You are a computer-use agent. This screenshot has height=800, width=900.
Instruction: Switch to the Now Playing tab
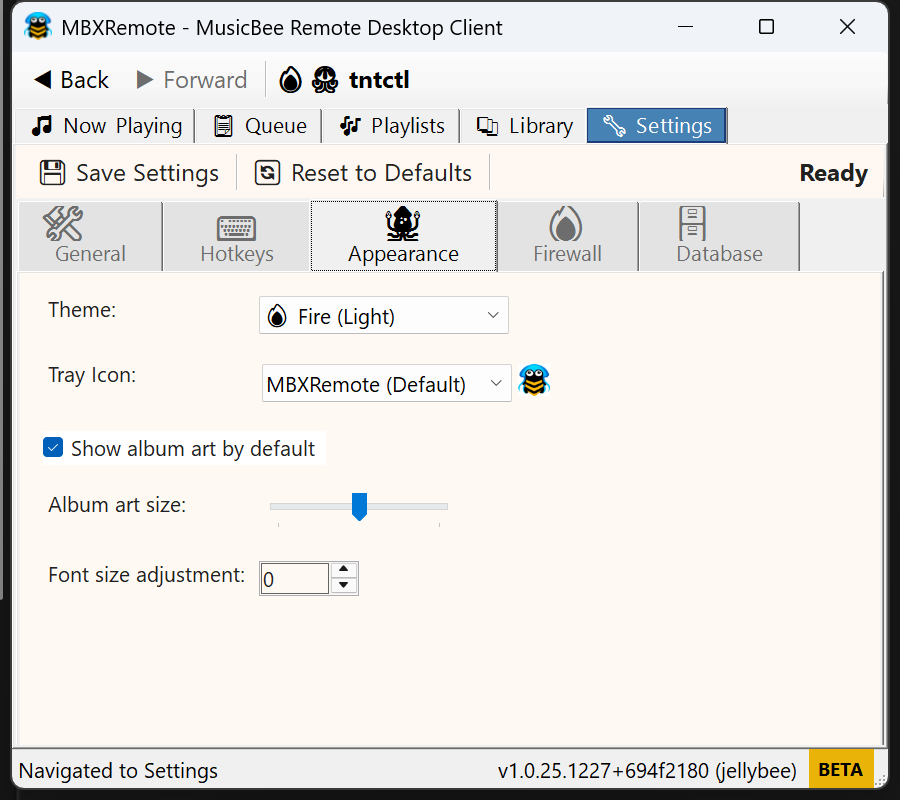(106, 126)
